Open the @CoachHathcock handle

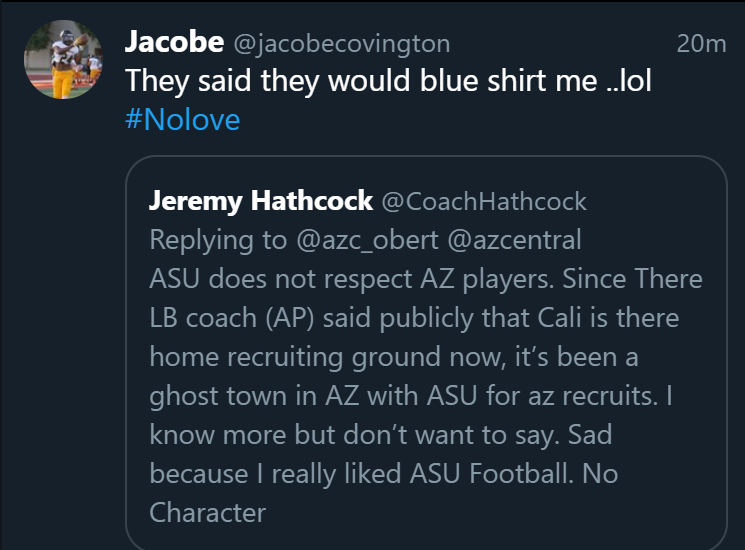[x=484, y=201]
